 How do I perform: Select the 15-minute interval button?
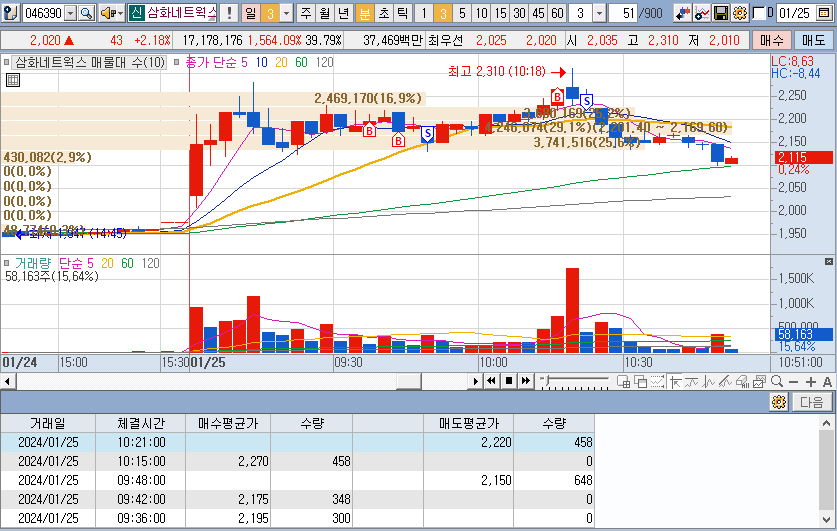[500, 13]
